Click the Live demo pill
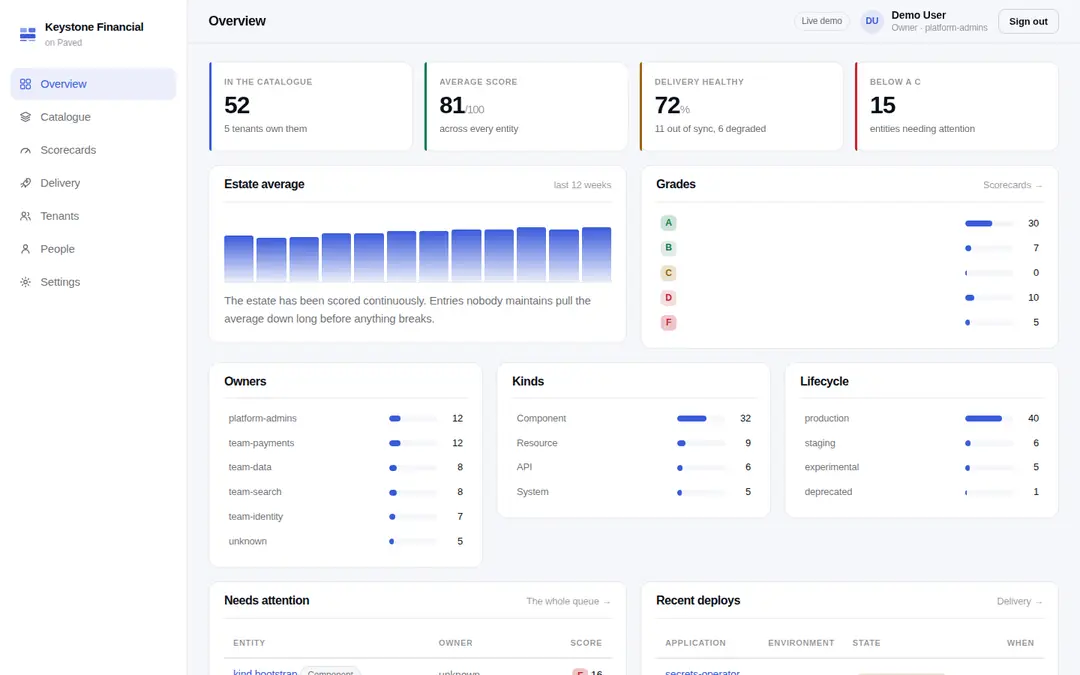 pyautogui.click(x=822, y=21)
